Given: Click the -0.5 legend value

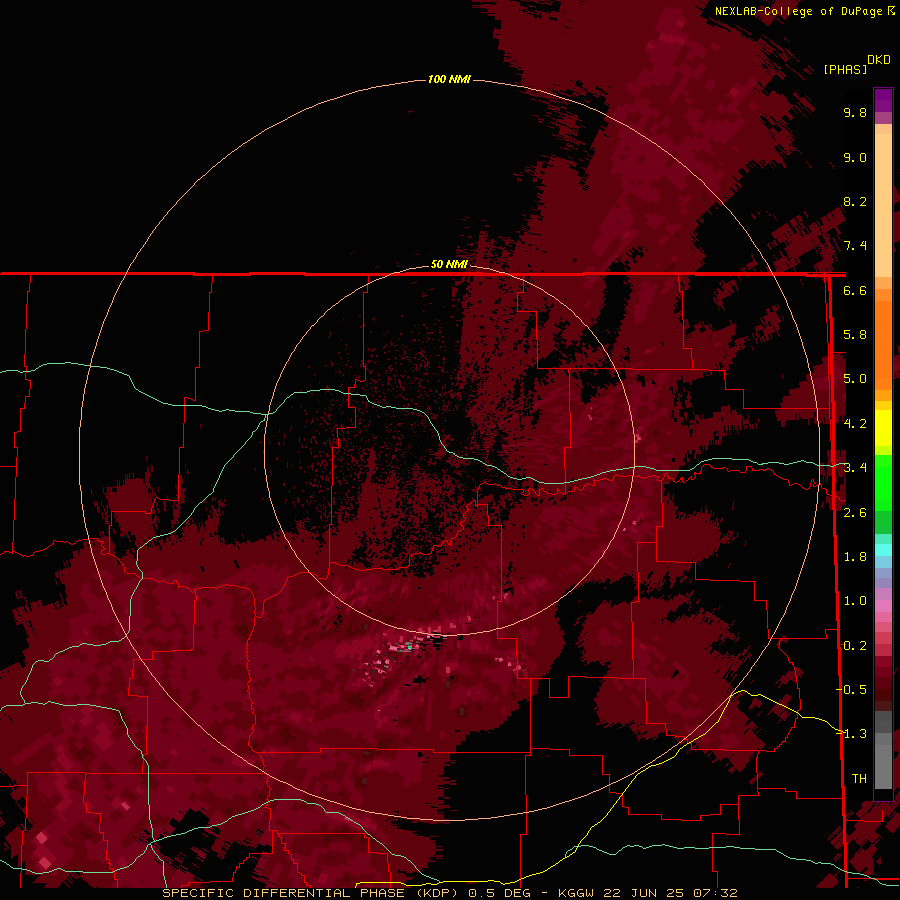Looking at the screenshot, I should (x=852, y=690).
